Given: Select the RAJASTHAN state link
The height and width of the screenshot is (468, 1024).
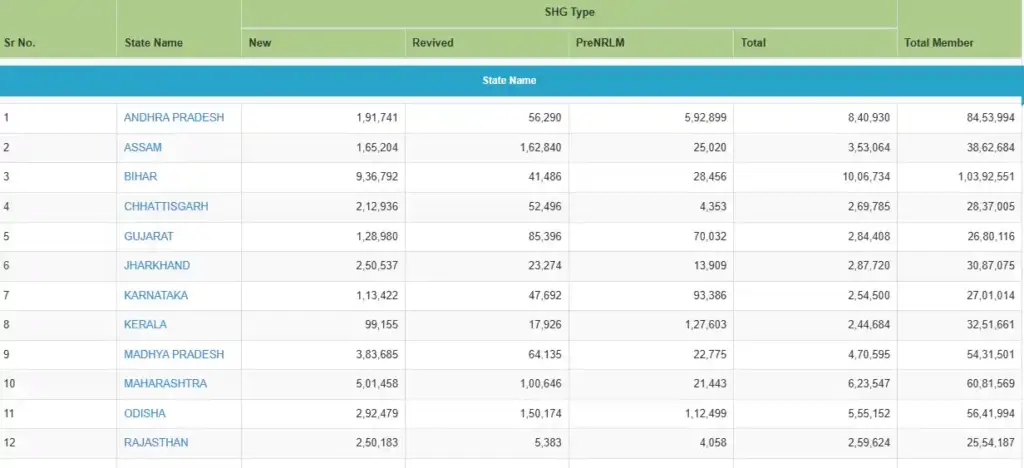Looking at the screenshot, I should click(155, 442).
